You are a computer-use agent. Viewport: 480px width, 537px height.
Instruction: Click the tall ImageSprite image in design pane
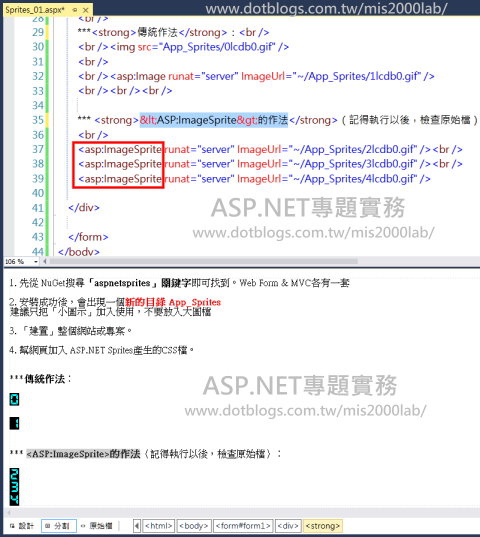[14, 487]
